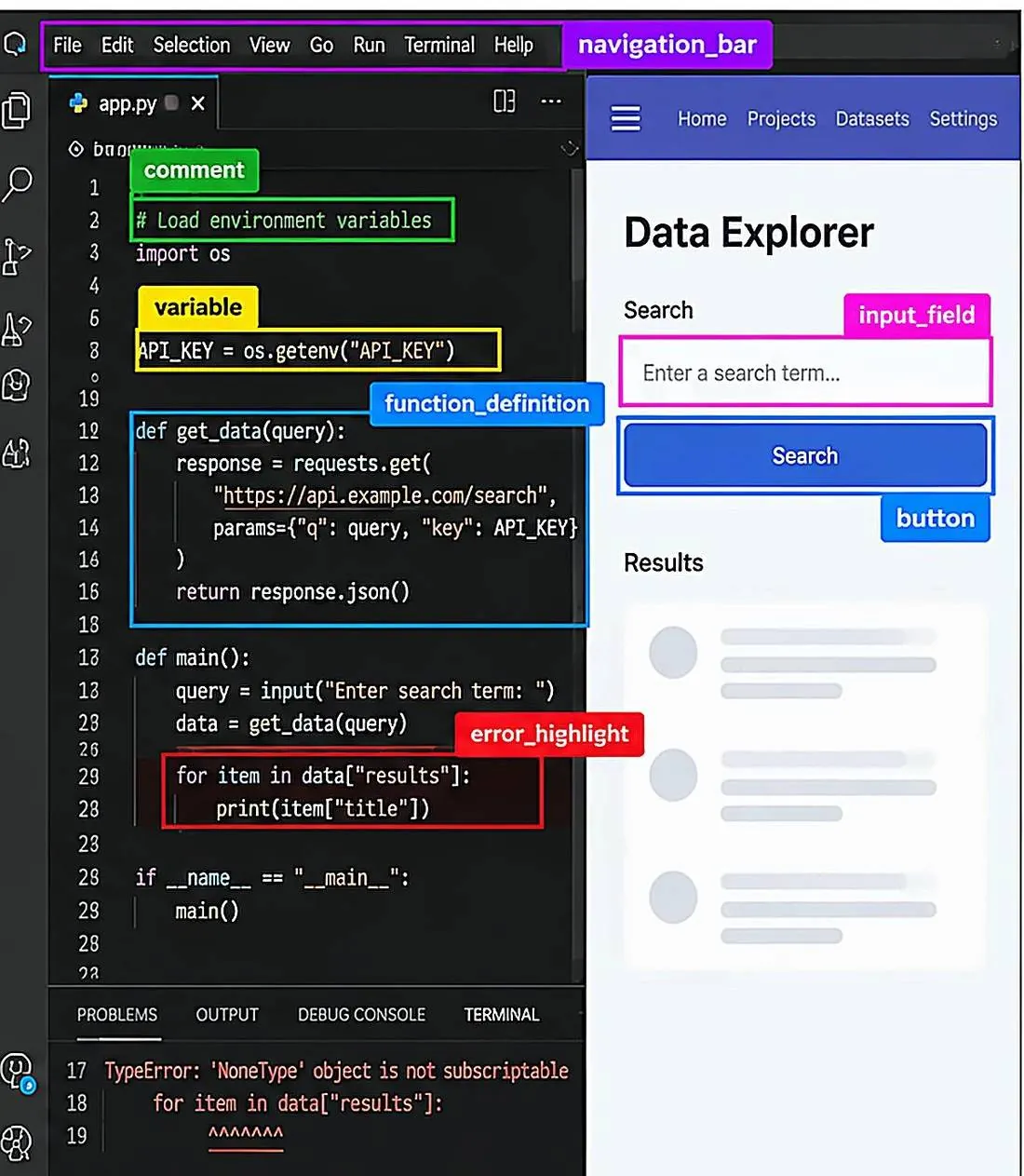Open the View menu

click(x=270, y=45)
